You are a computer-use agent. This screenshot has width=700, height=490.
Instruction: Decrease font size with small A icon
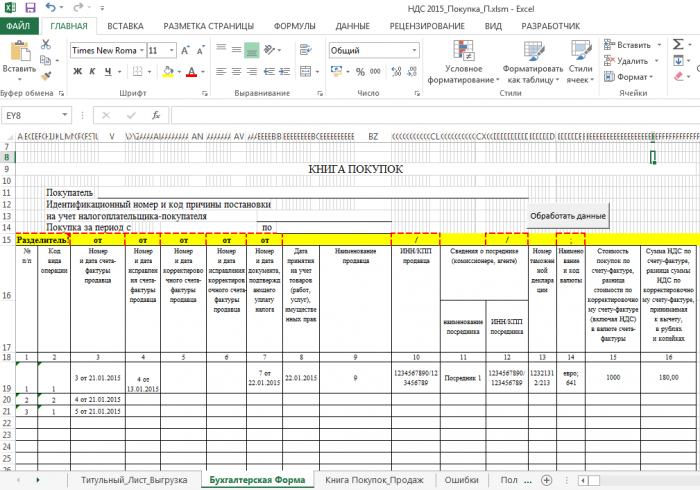[x=200, y=50]
